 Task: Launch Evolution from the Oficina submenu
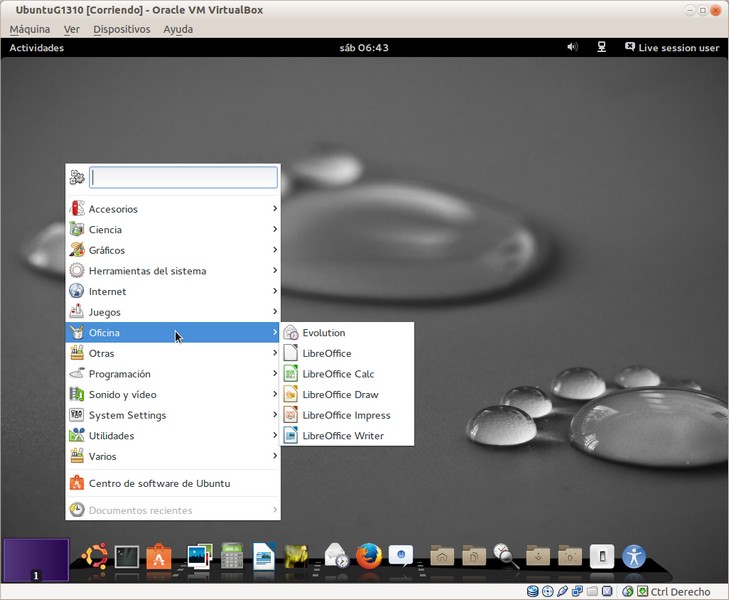tap(347, 333)
